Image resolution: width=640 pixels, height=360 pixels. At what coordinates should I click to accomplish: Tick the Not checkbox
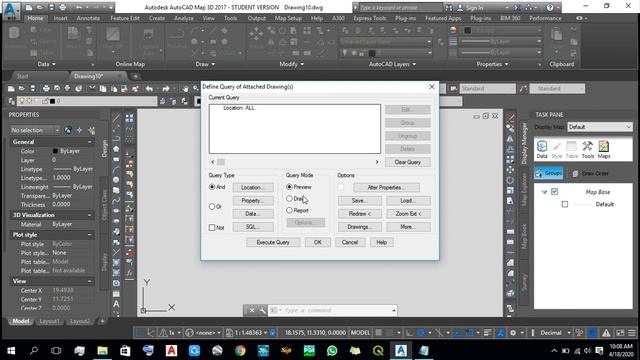[212, 227]
